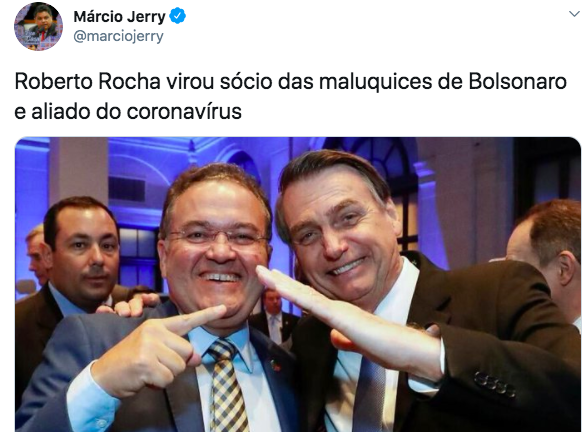Select the tweet text starting 'Roberto Rocha virou'
This screenshot has height=432, width=582.
coord(291,96)
